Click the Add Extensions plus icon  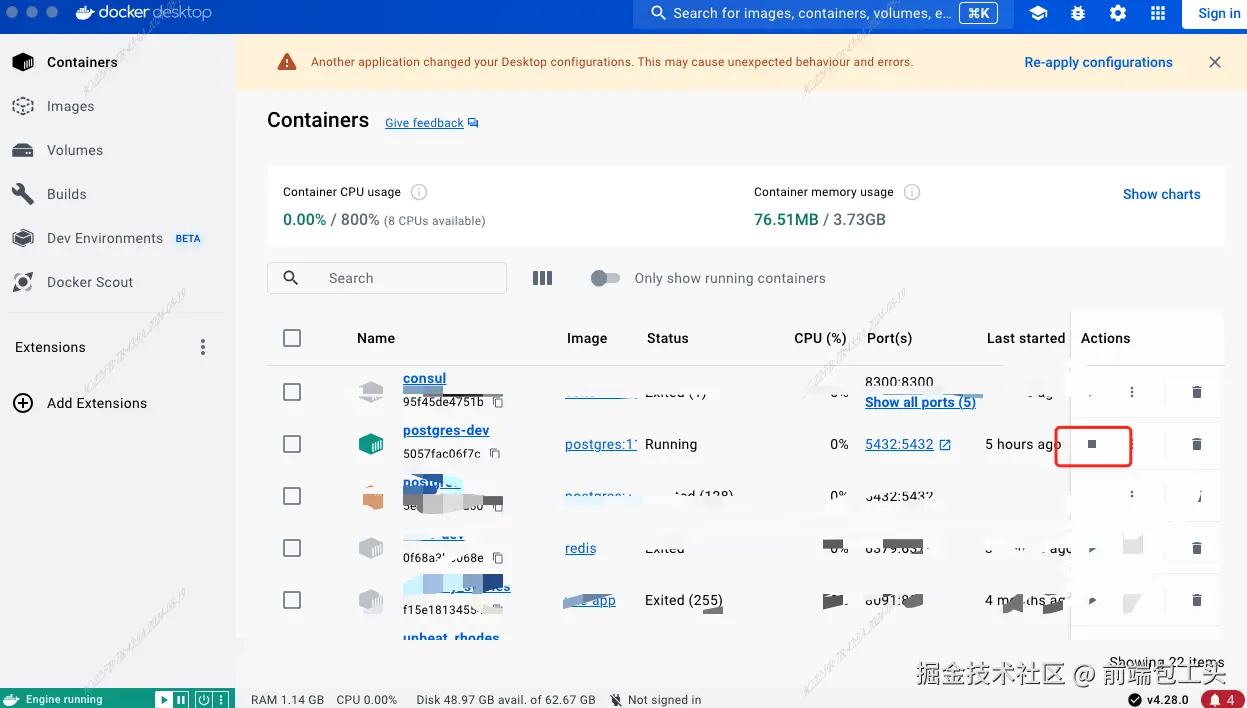pyautogui.click(x=22, y=403)
